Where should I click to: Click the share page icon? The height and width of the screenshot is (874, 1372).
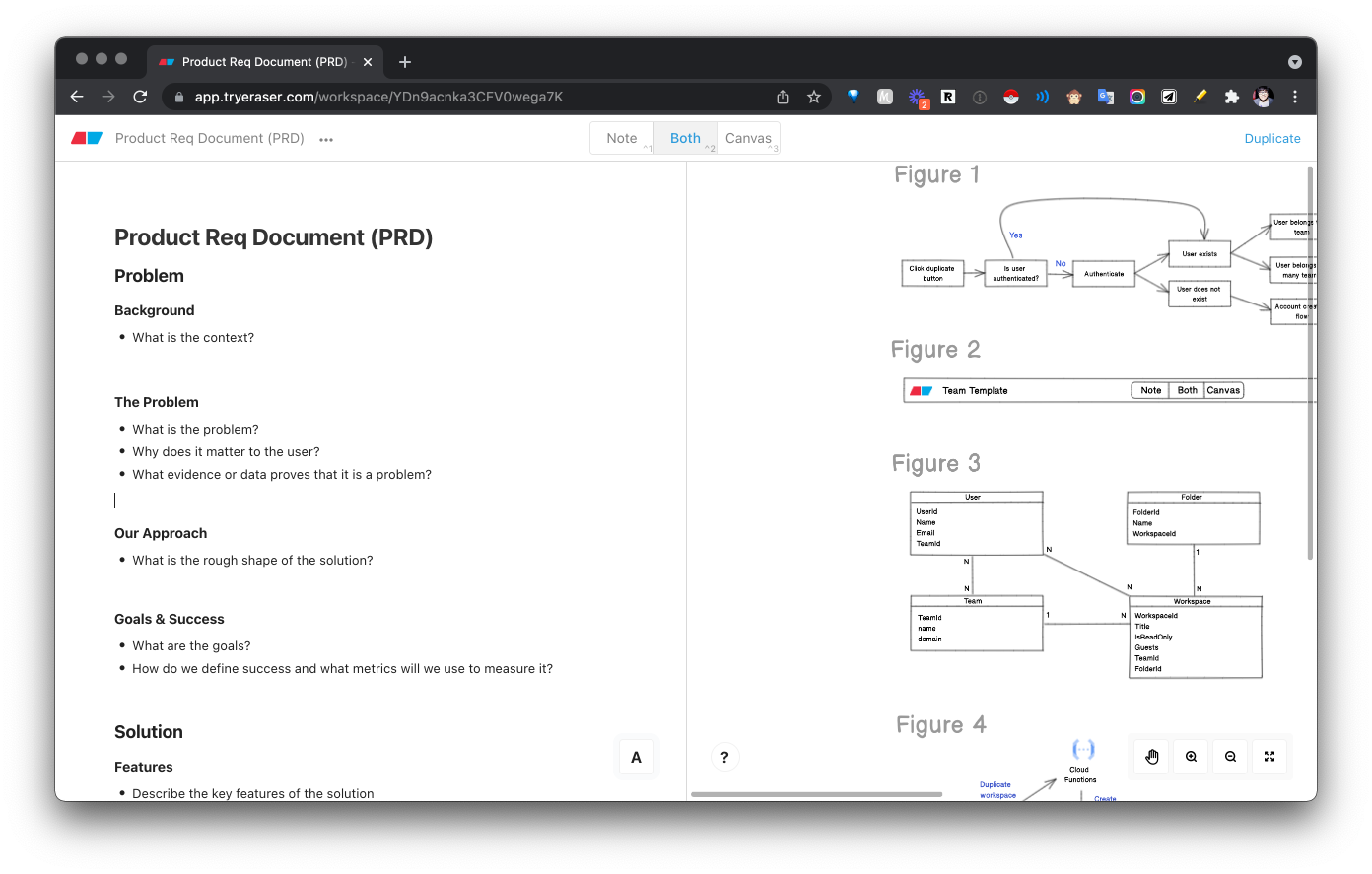click(783, 97)
